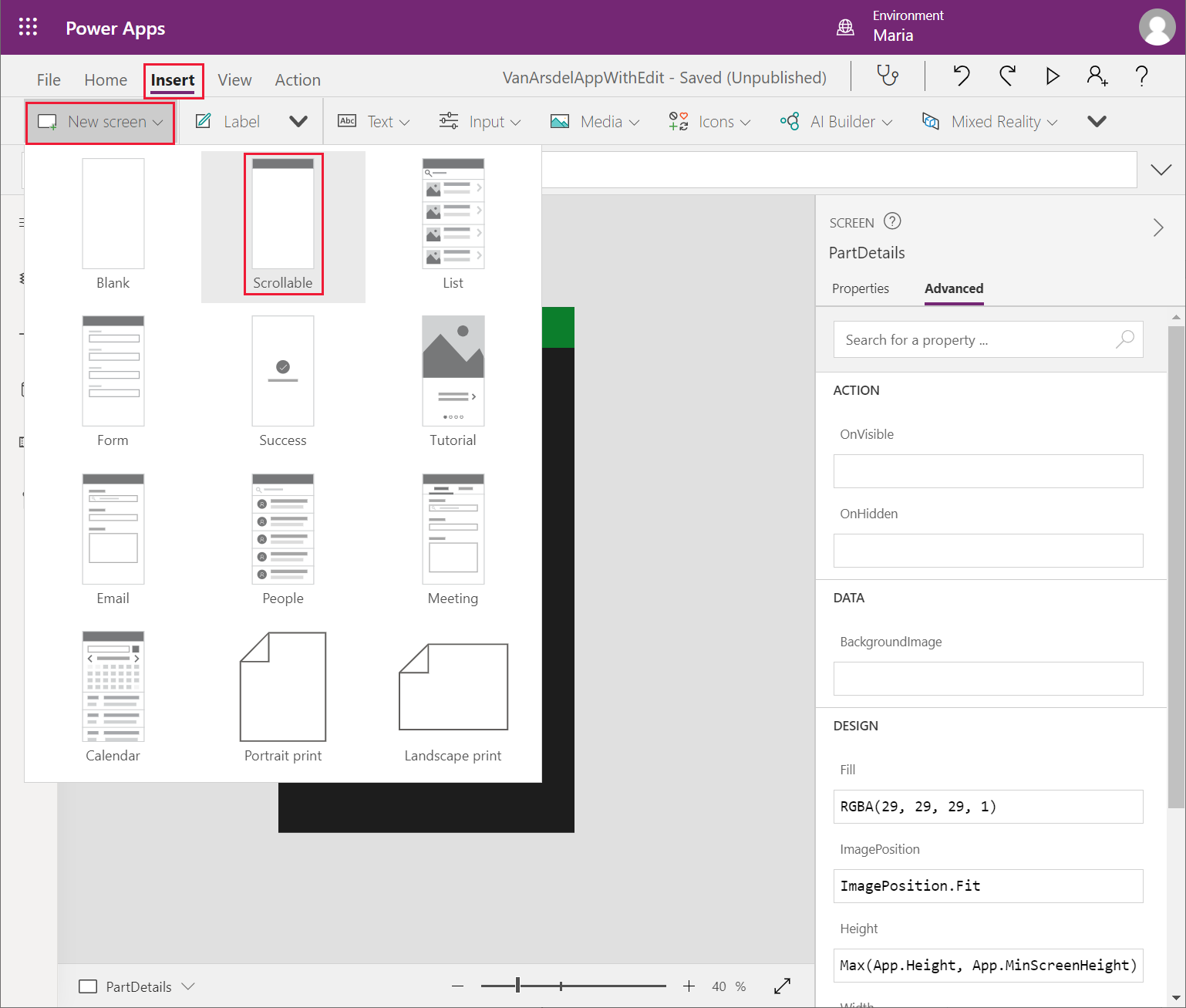Switch to the View tab
This screenshot has height=1008, width=1186.
(x=234, y=79)
